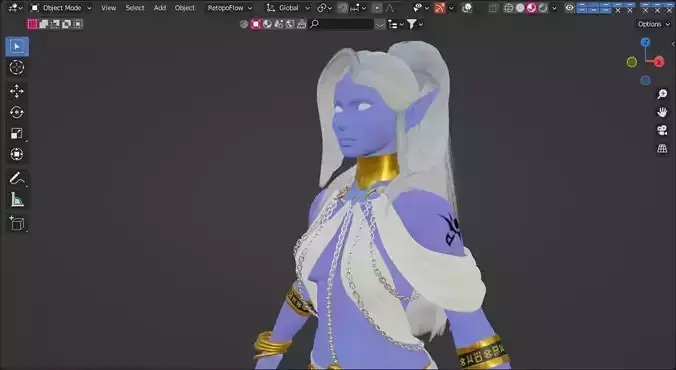Click the magnifier search icon in second row
The height and width of the screenshot is (370, 676).
point(315,24)
